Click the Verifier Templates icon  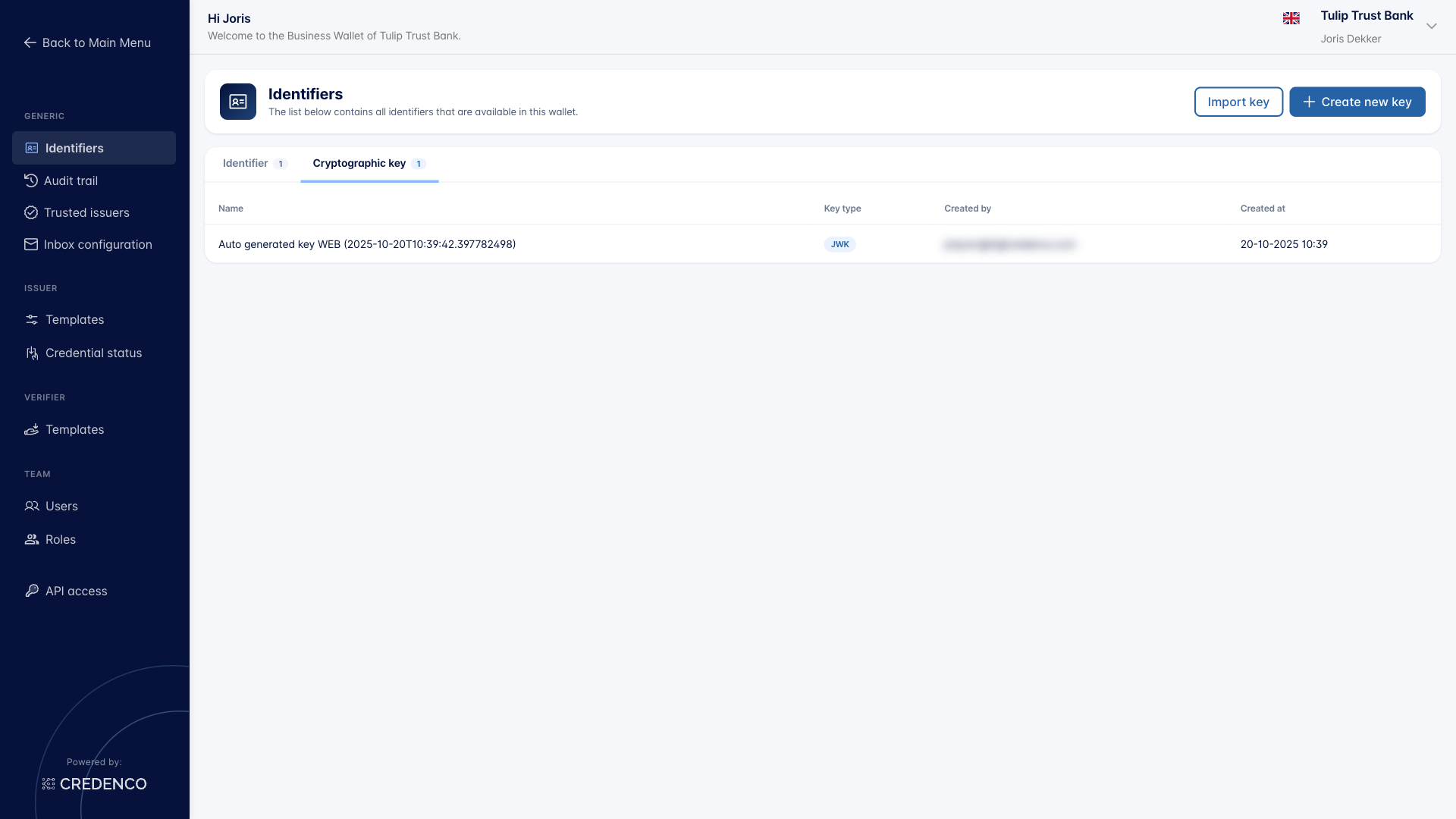tap(32, 430)
